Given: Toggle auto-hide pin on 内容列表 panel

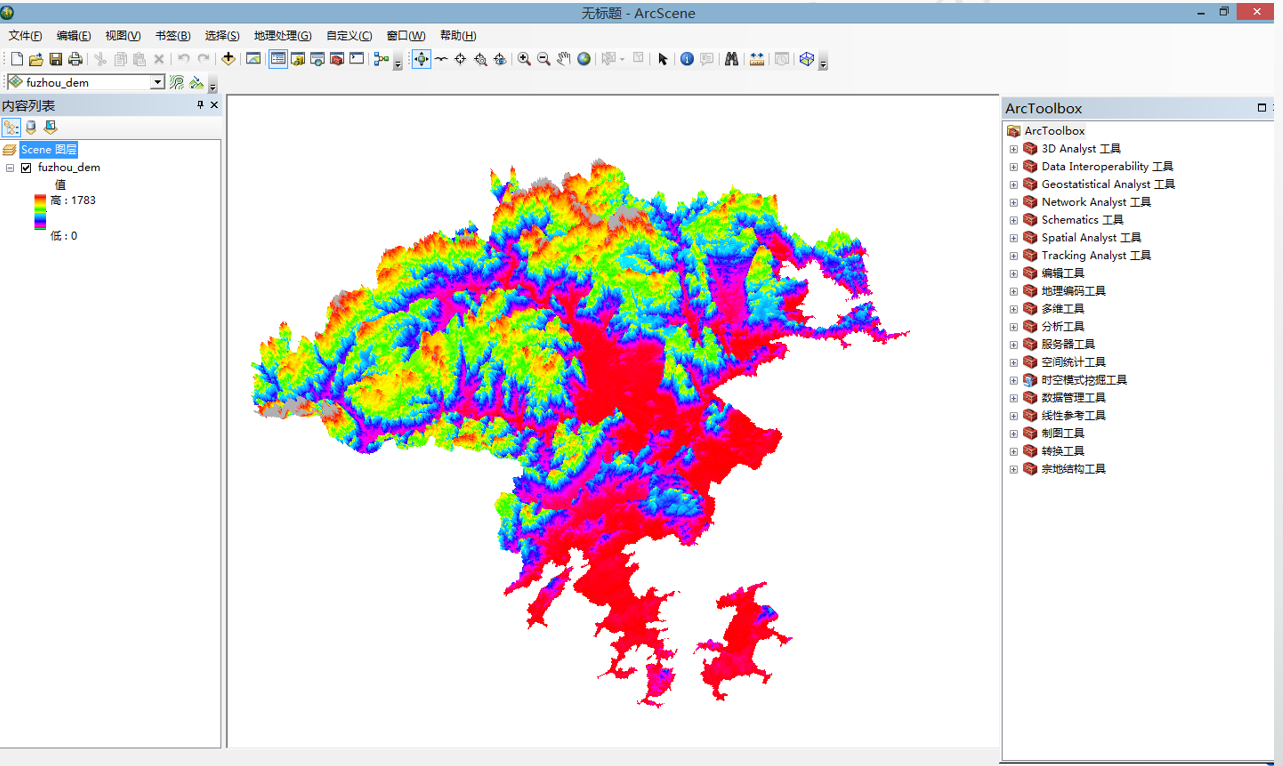Looking at the screenshot, I should tap(200, 105).
